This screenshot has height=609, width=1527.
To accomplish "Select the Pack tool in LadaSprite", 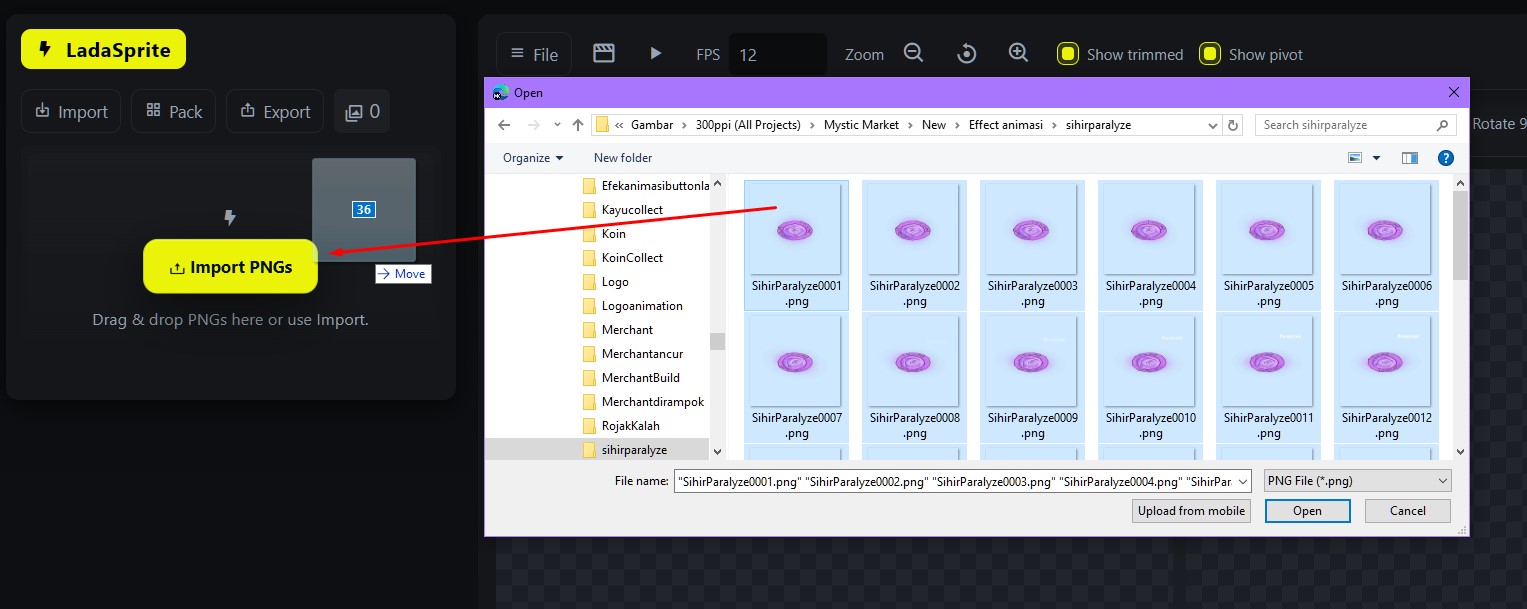I will tap(173, 111).
